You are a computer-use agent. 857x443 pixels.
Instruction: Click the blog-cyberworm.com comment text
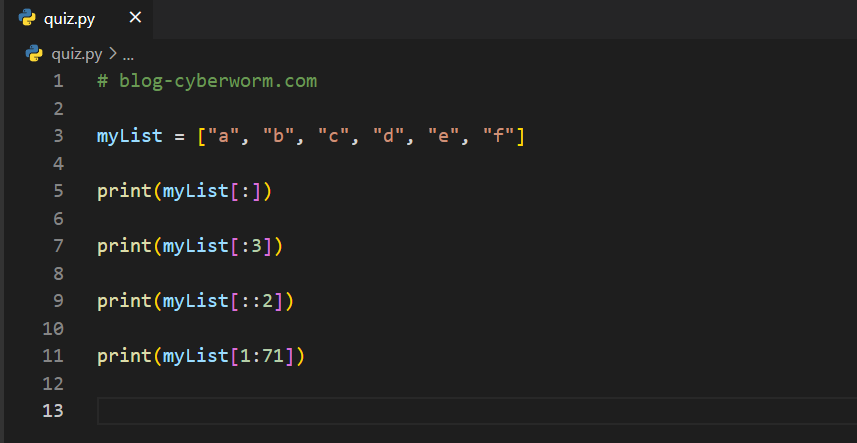pos(218,81)
